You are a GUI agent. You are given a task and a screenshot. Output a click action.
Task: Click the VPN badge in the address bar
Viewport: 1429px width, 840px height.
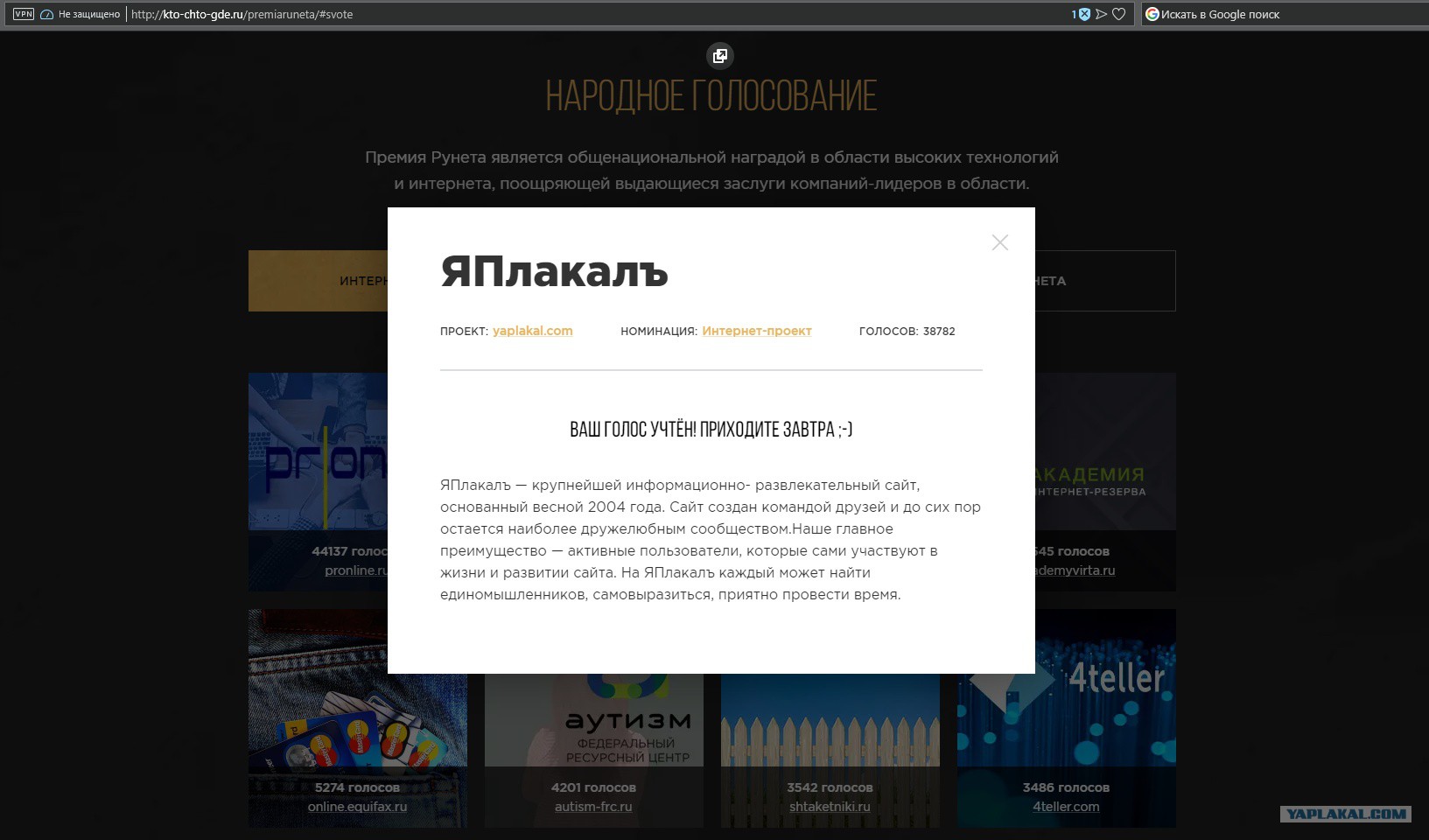(x=24, y=14)
